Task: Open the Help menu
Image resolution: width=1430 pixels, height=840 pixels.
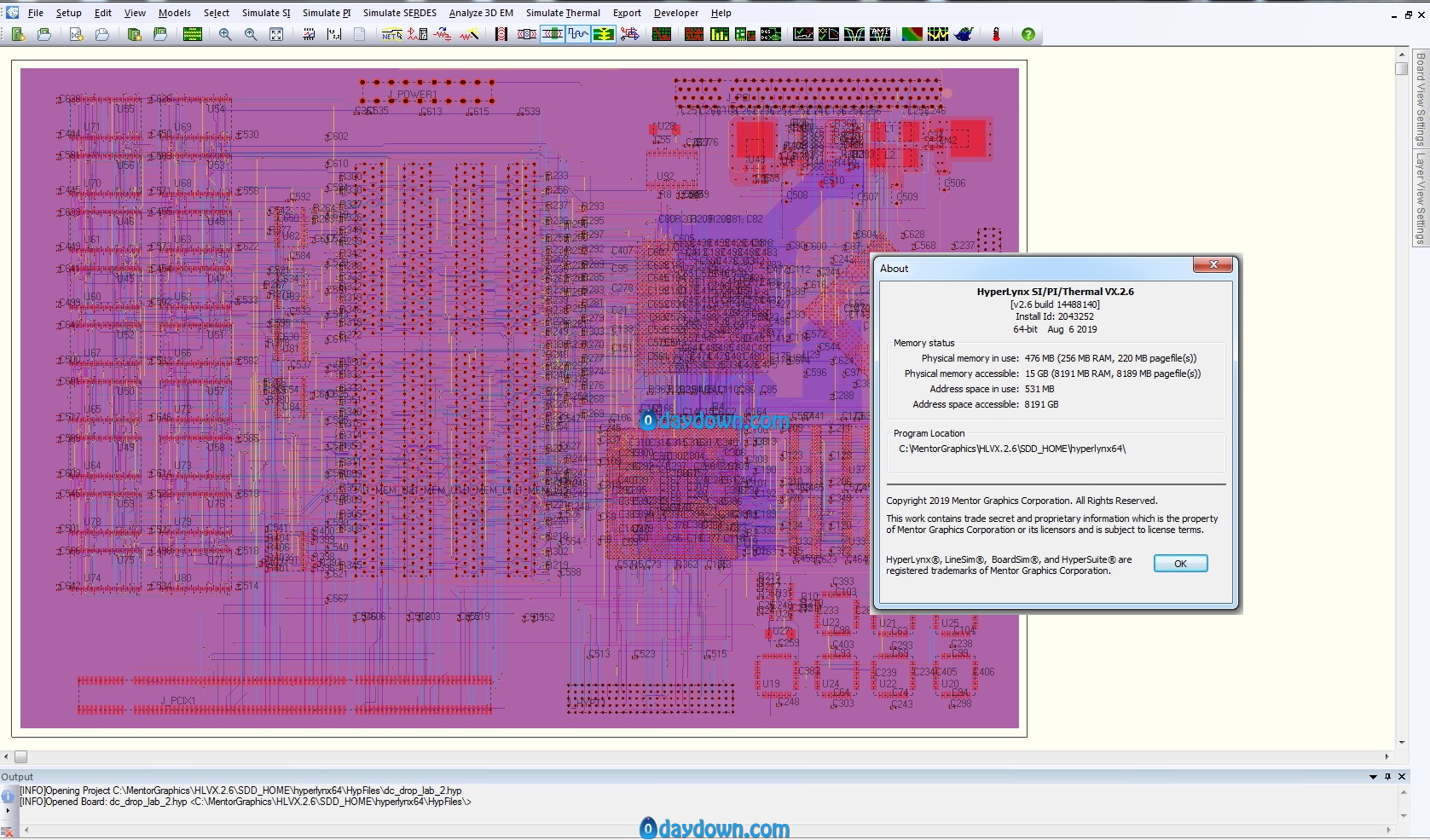Action: (721, 13)
